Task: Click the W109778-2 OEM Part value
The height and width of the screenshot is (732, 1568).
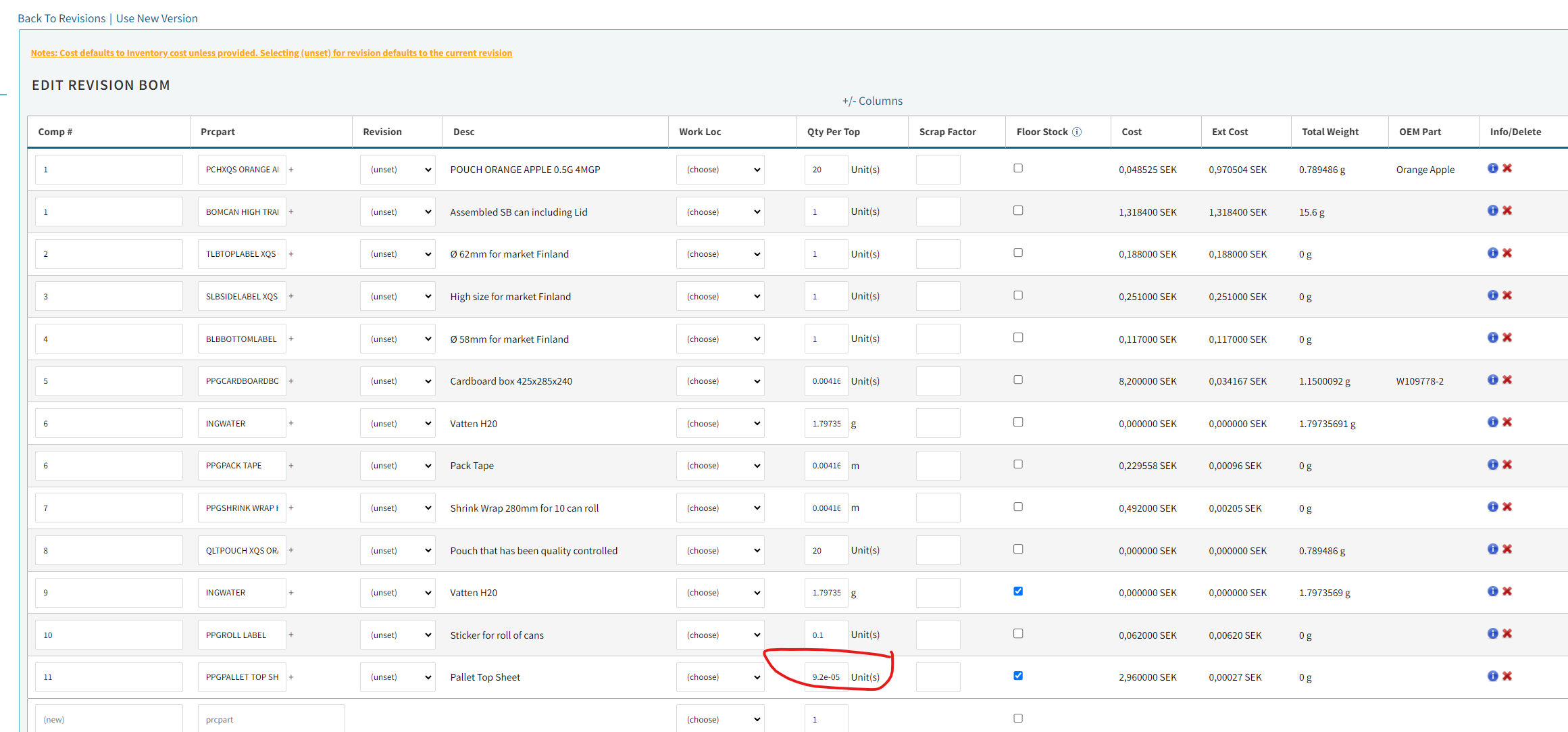Action: (x=1419, y=381)
